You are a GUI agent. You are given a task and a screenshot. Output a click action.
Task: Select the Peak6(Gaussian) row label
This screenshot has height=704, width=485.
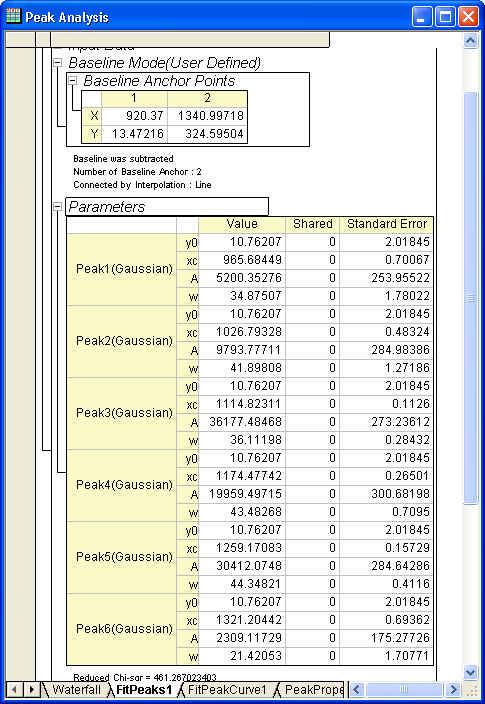coord(124,629)
